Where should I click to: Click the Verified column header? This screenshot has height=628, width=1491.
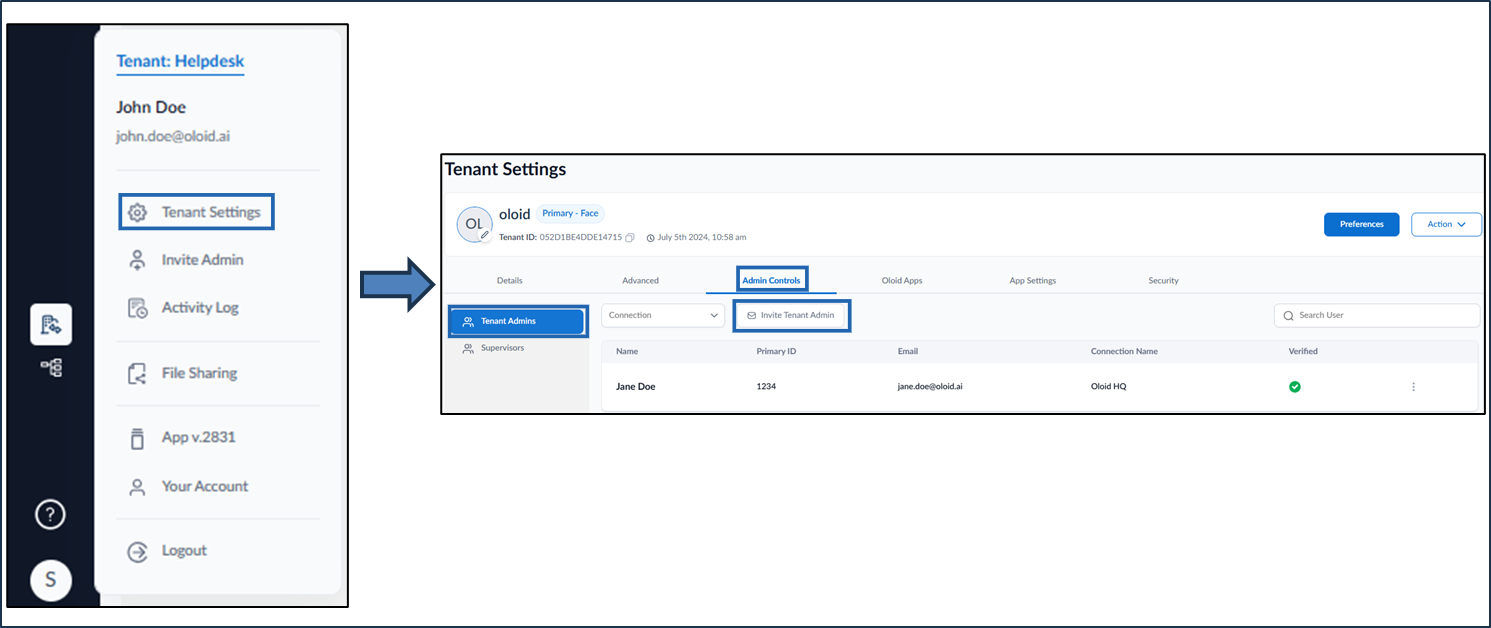(1303, 351)
